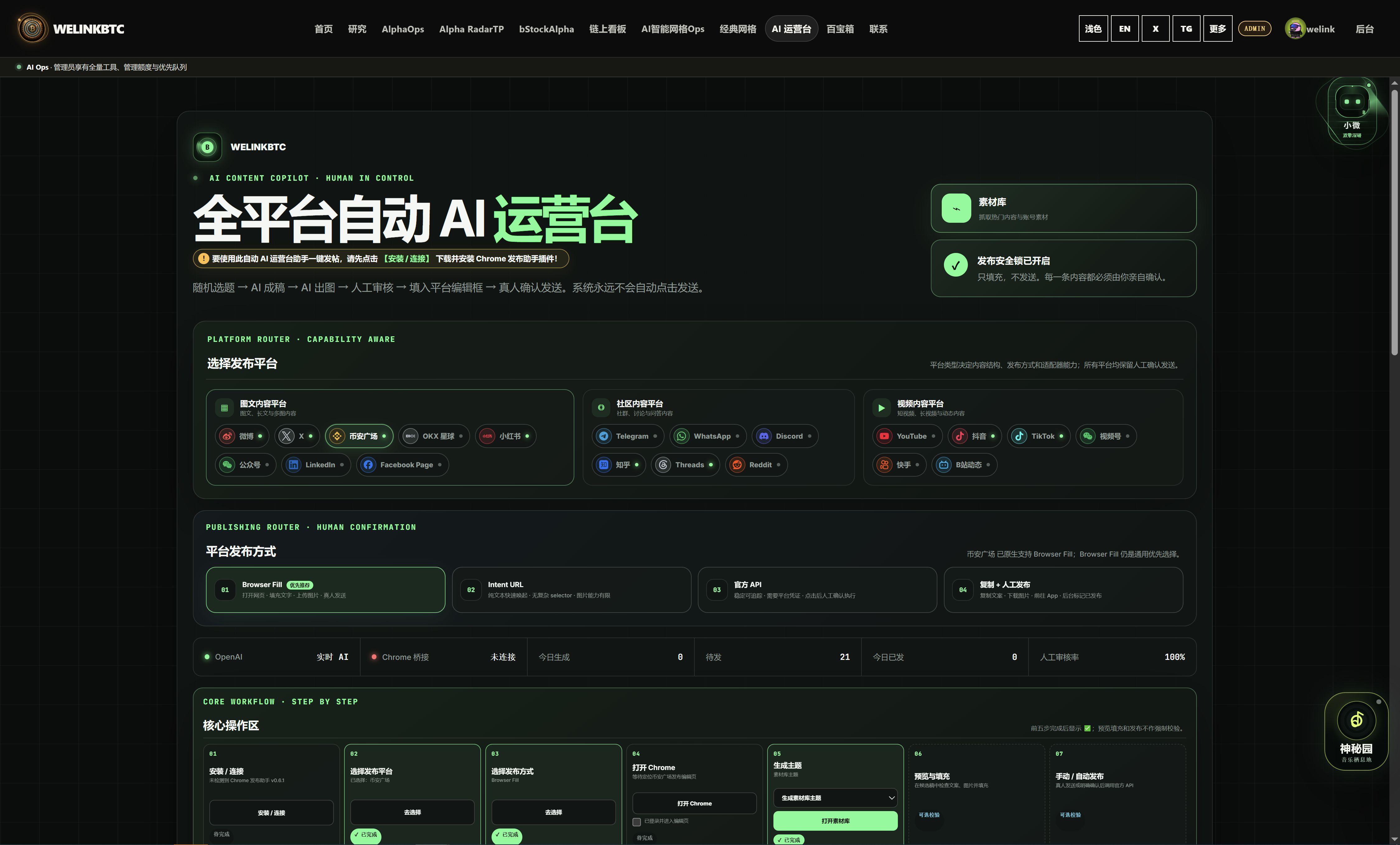The image size is (1400, 845).
Task: Expand the 生成素材库主题 dropdown
Action: (x=835, y=798)
